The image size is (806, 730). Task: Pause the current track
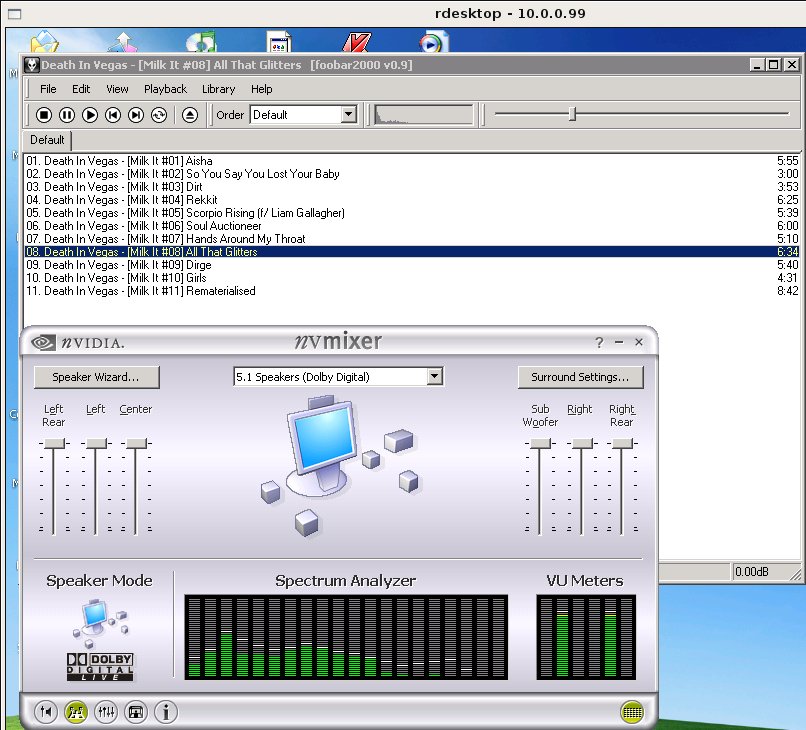pyautogui.click(x=67, y=115)
